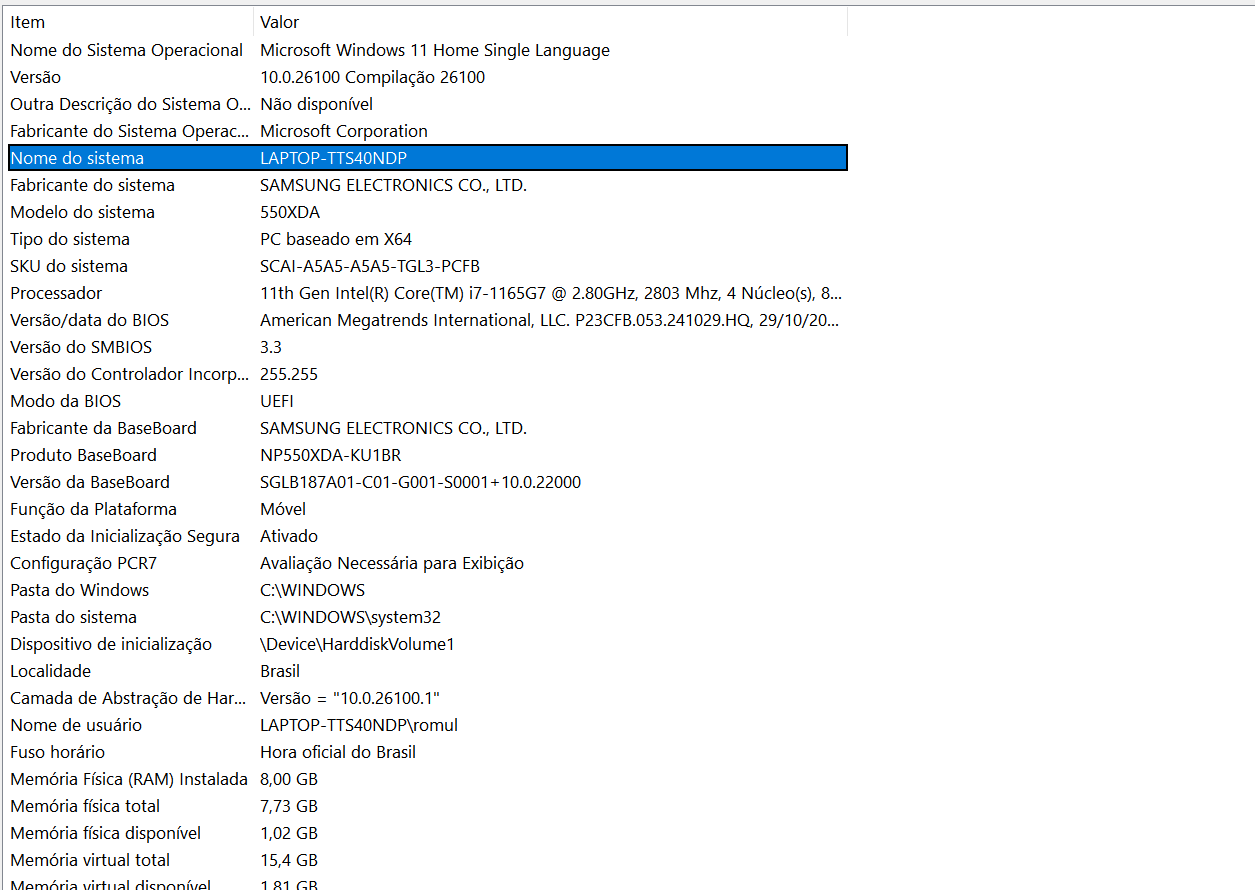Select the "Versão do SMBIOS" row
Screen dimensions: 1255x890
[x=428, y=347]
